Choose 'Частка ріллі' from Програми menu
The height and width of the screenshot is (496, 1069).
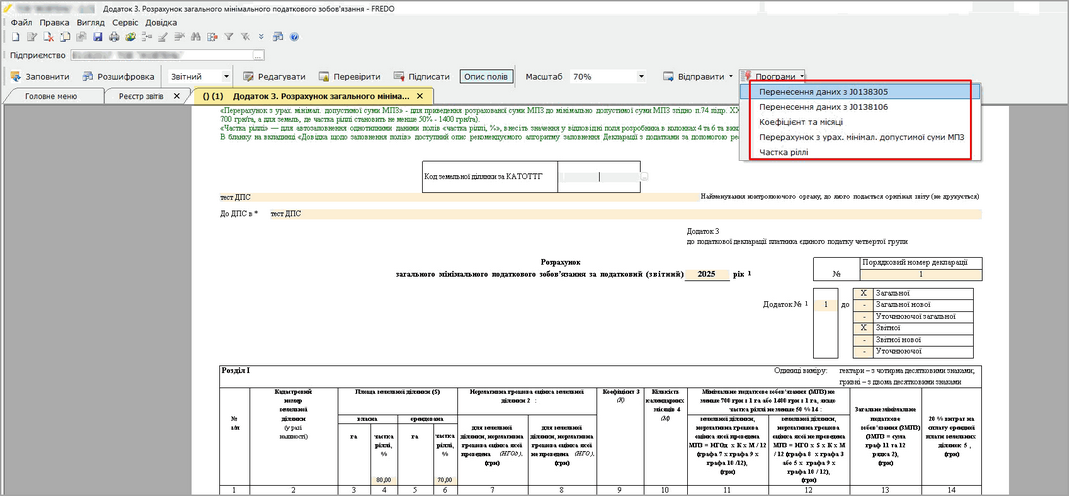[782, 152]
